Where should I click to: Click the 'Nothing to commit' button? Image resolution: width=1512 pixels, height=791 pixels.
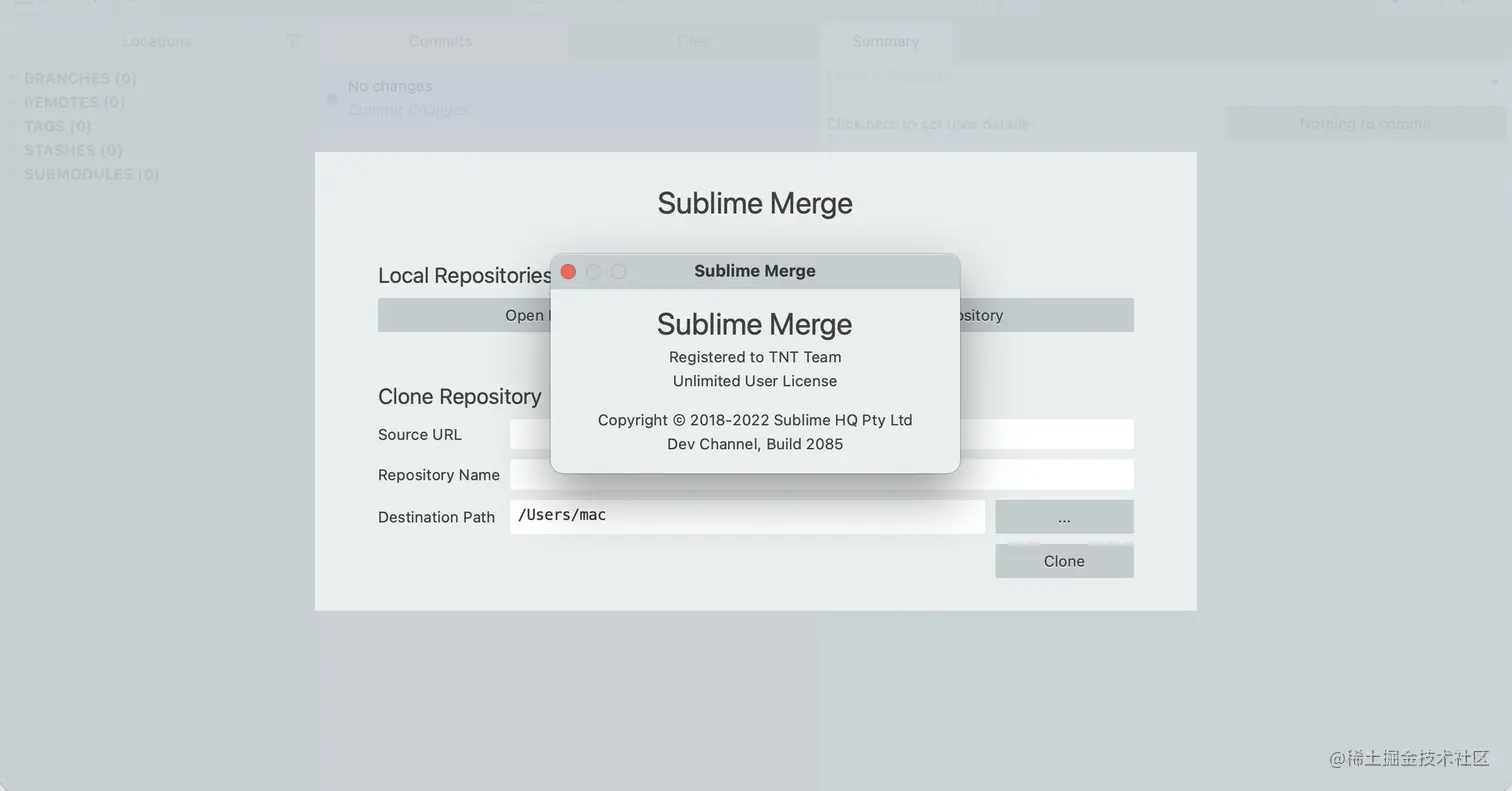(x=1366, y=124)
